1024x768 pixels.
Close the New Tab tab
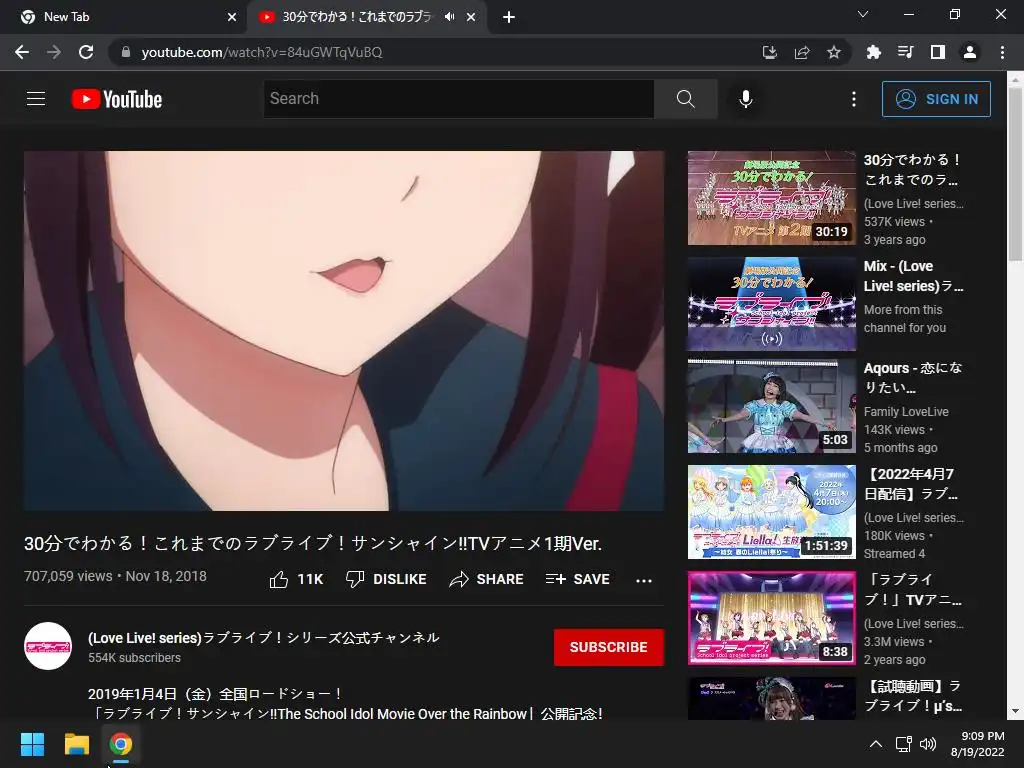tap(231, 17)
